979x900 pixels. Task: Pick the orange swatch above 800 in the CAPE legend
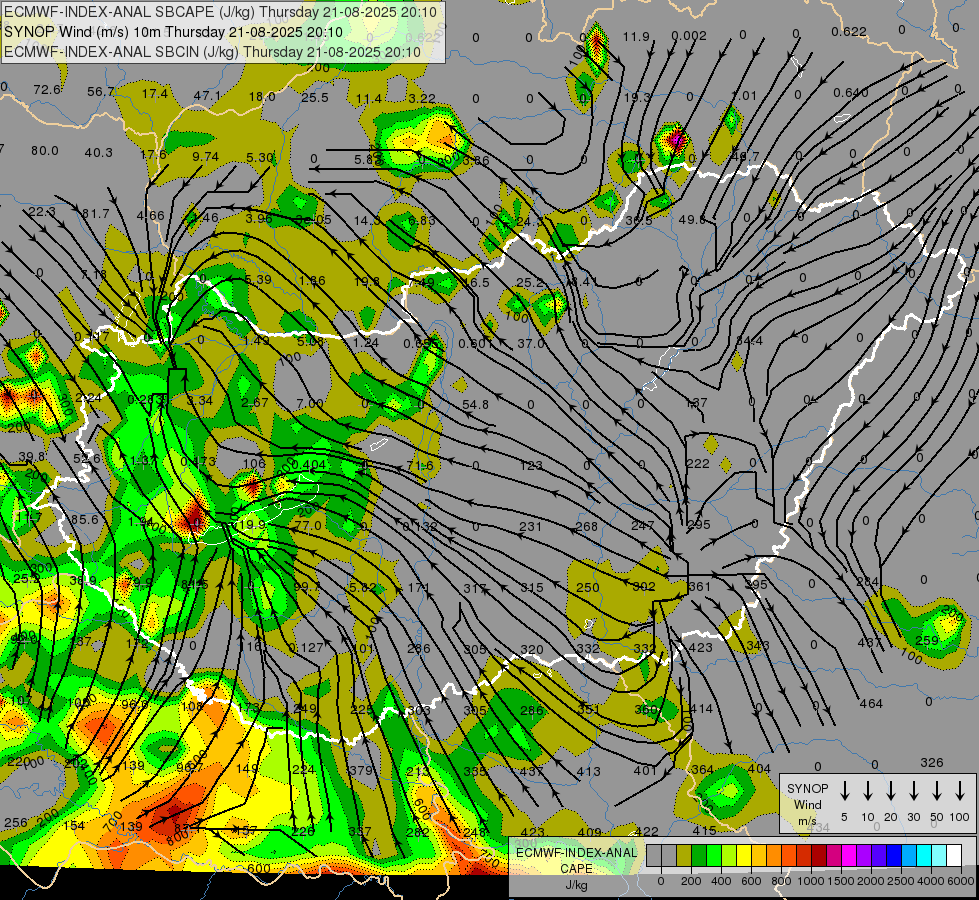pos(774,856)
